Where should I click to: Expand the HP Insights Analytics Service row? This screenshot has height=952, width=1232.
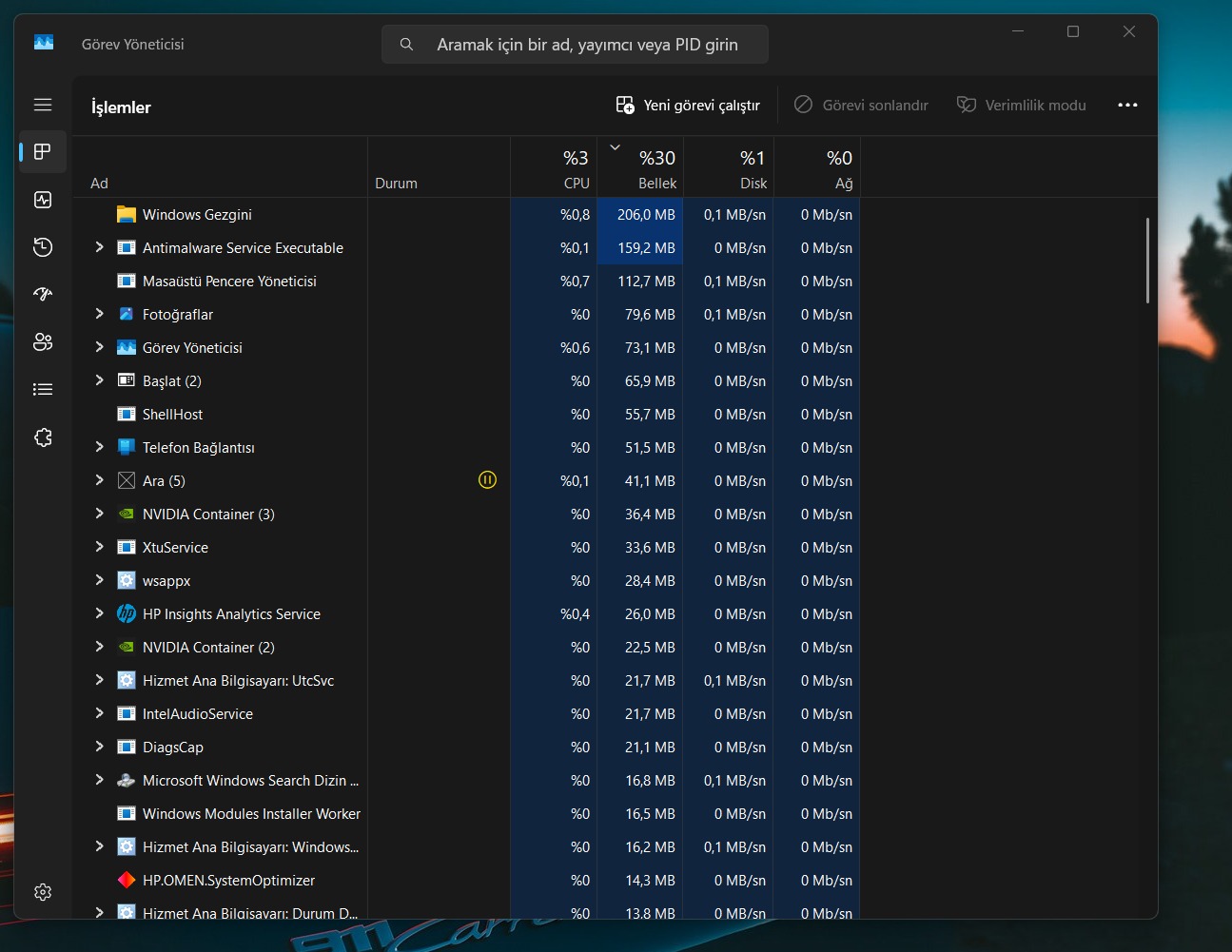click(99, 613)
